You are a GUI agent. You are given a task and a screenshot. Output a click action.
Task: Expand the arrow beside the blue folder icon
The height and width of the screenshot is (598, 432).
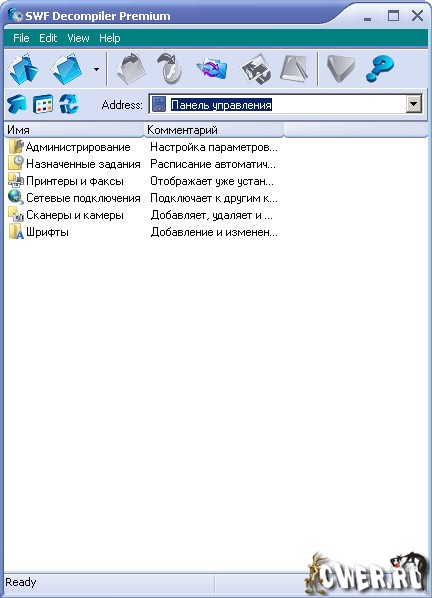96,69
